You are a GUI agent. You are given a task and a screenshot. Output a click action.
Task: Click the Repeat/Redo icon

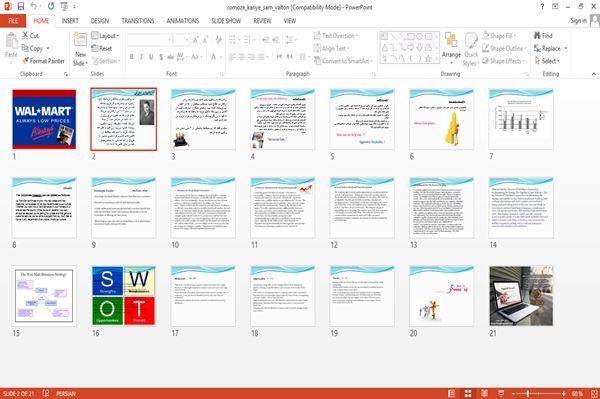coord(51,6)
